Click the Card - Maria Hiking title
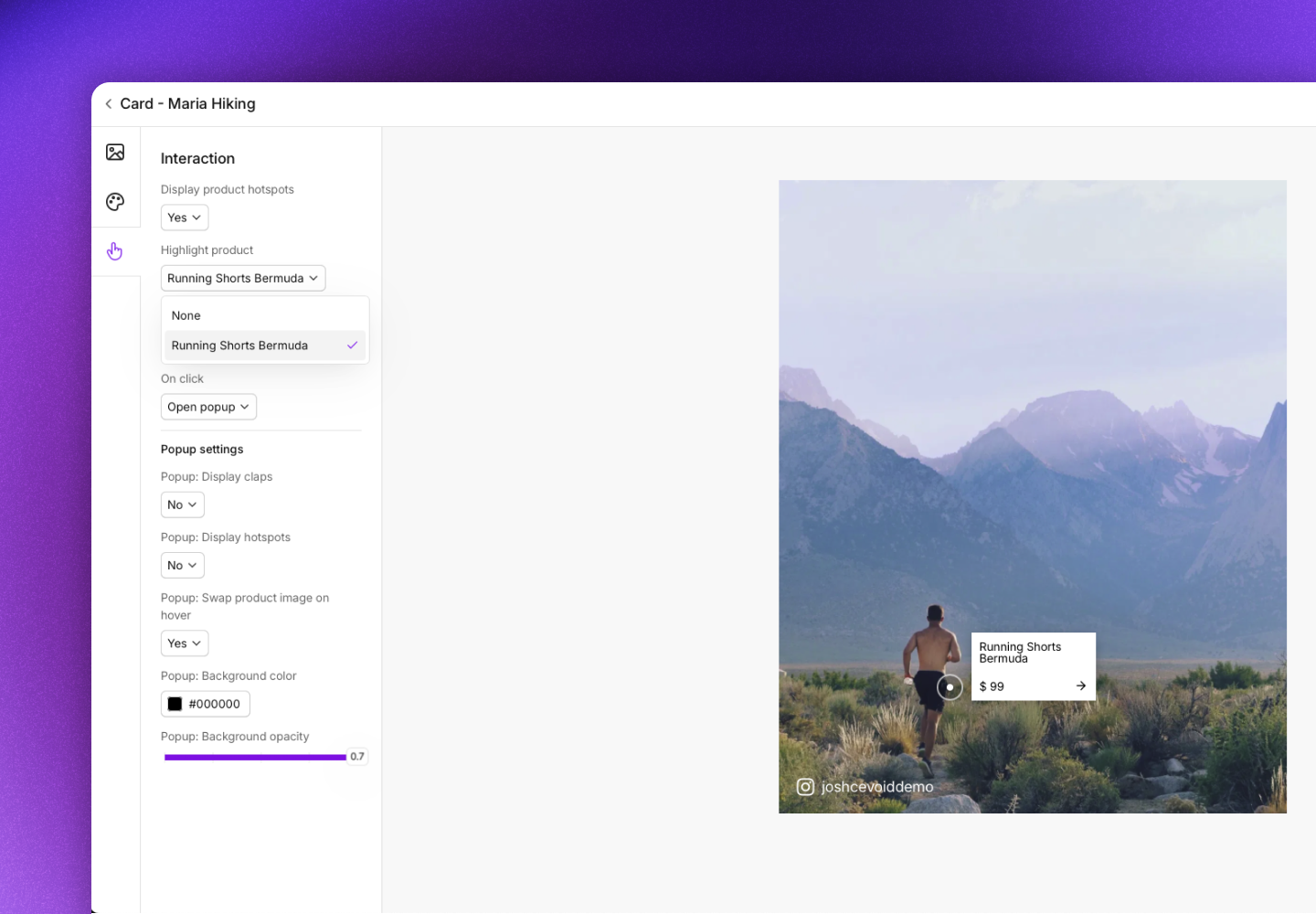The height and width of the screenshot is (914, 1316). 187,104
